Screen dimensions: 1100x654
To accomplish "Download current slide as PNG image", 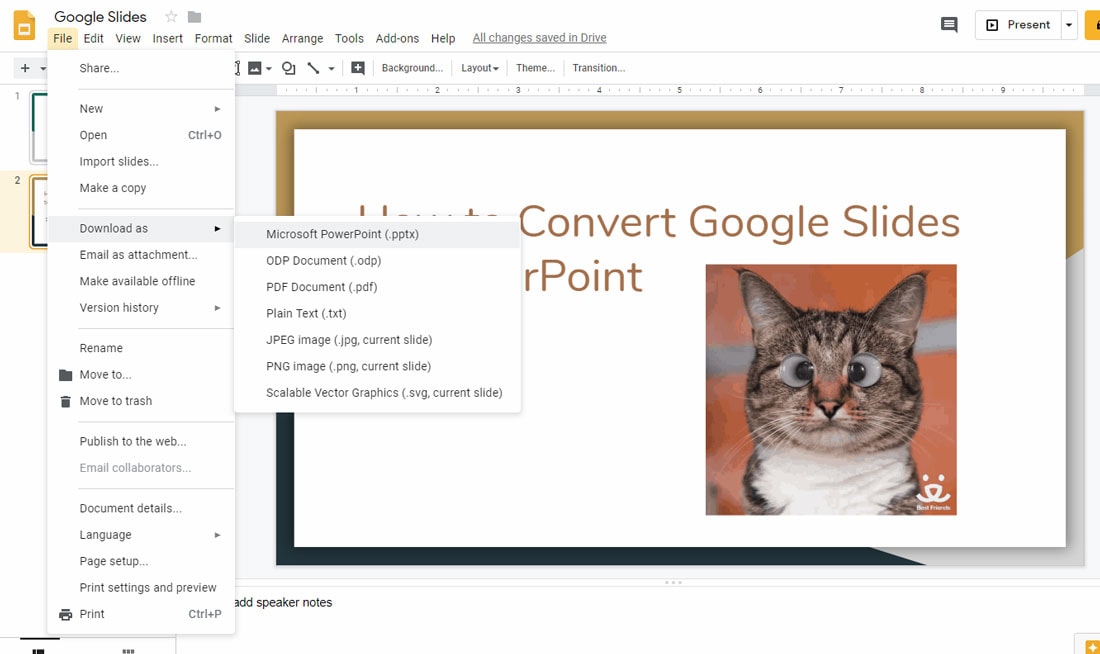I will point(377,366).
